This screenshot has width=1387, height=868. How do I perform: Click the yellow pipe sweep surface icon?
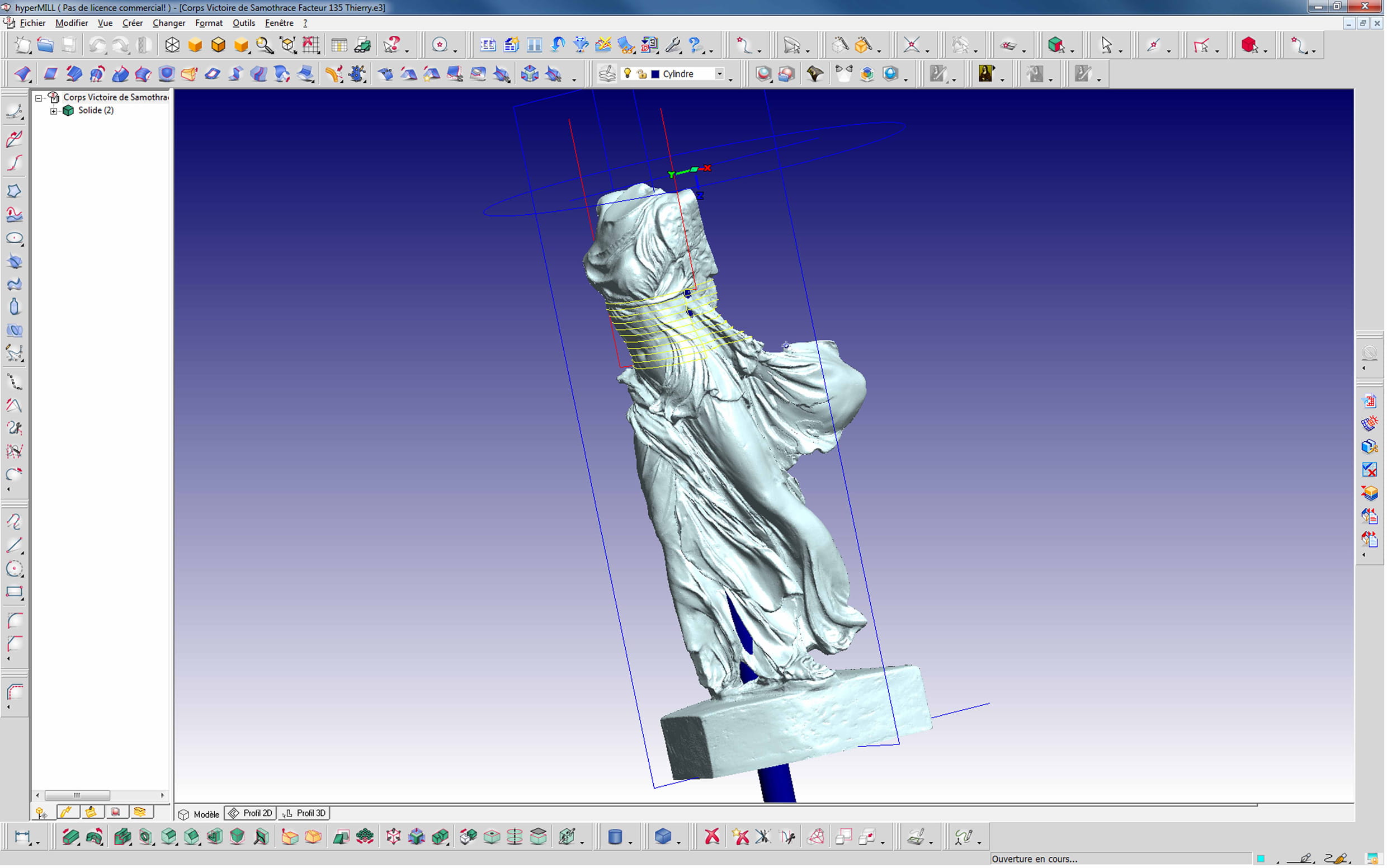[x=333, y=74]
